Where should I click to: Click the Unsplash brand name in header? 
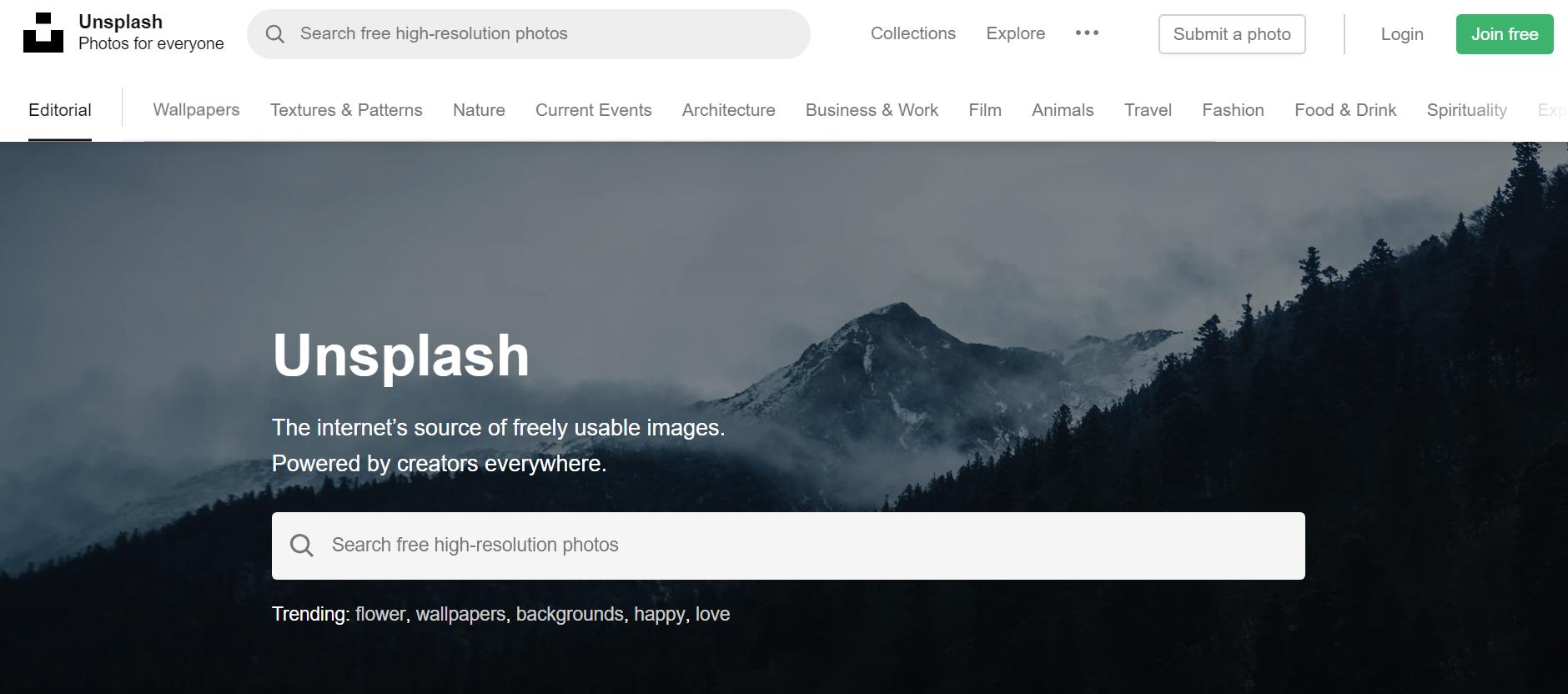tap(121, 22)
